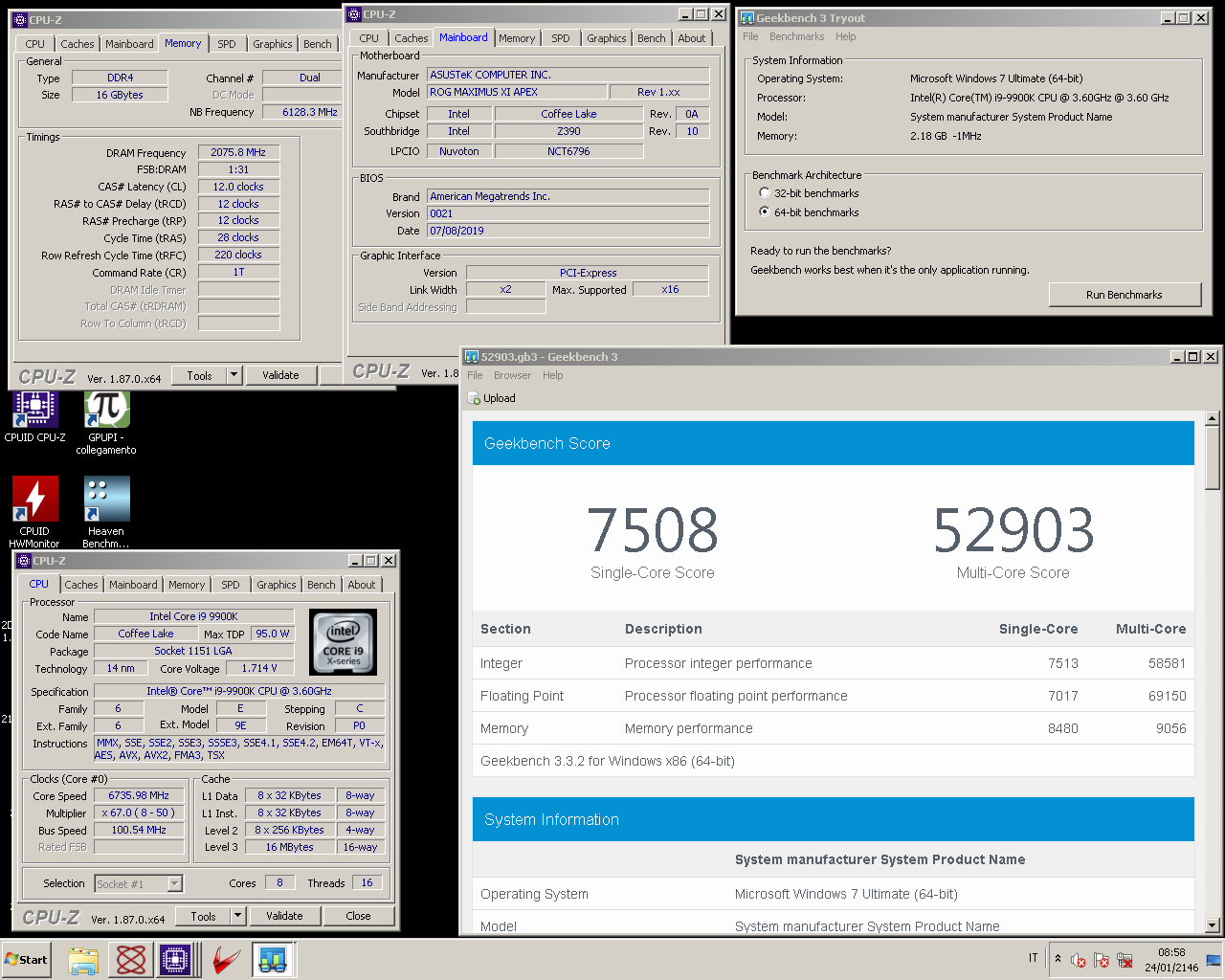Image resolution: width=1225 pixels, height=980 pixels.
Task: Click the Geekbench 3 Tryout title bar icon
Action: click(746, 18)
